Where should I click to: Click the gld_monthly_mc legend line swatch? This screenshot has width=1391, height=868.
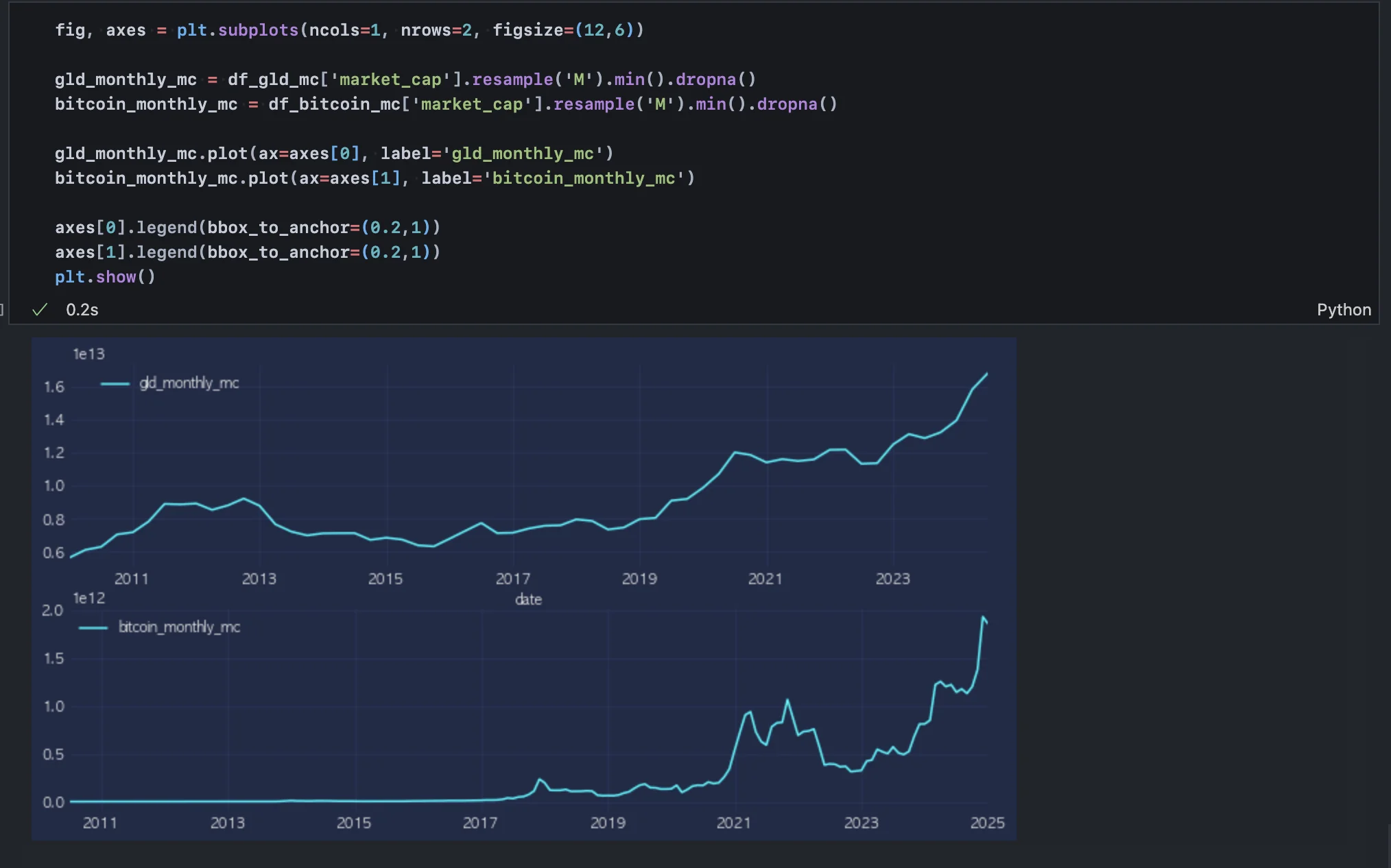point(115,384)
